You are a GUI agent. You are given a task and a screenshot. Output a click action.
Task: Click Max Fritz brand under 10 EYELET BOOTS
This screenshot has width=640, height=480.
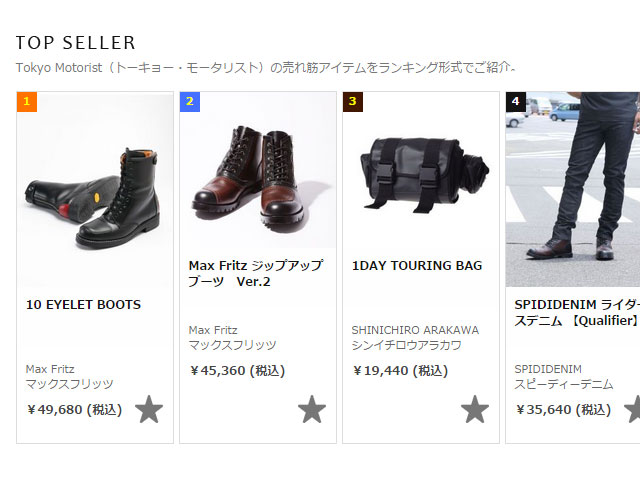click(50, 369)
